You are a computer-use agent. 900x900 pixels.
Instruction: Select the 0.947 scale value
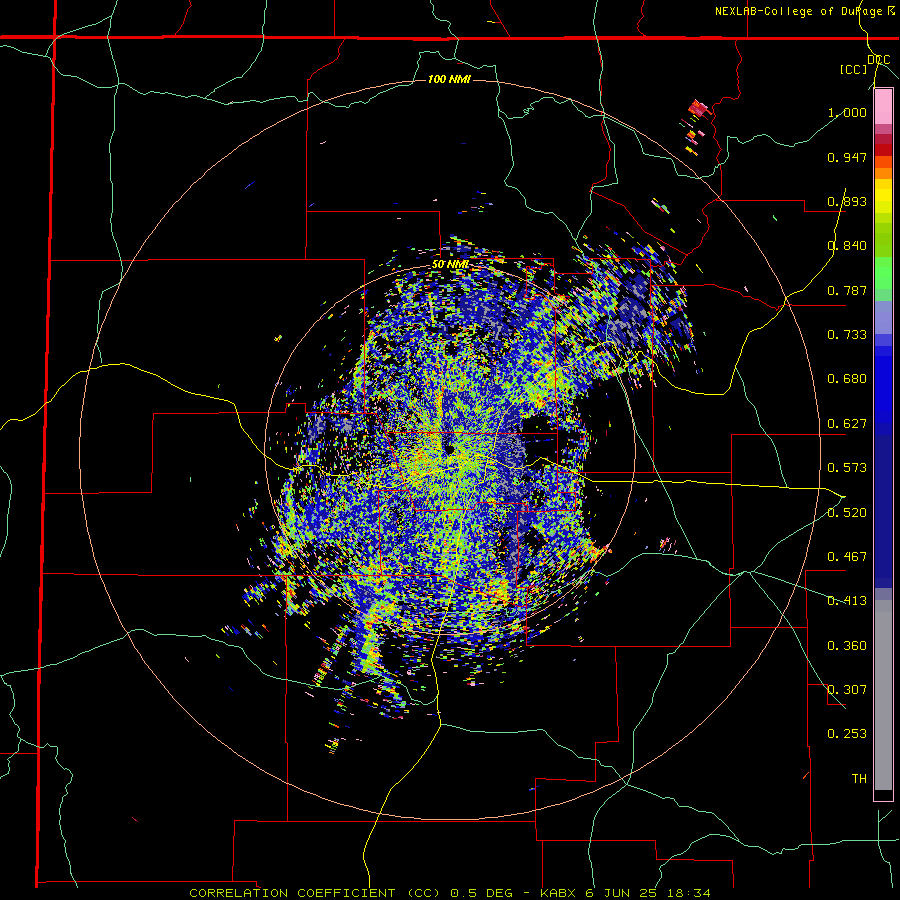tap(847, 157)
